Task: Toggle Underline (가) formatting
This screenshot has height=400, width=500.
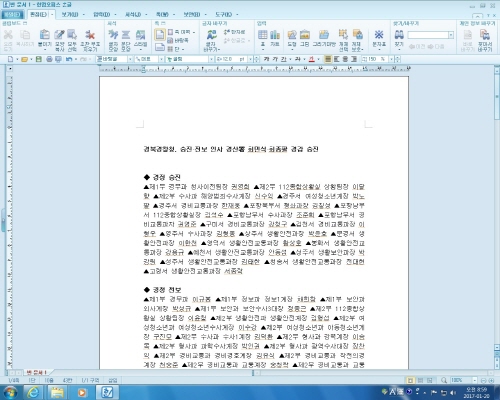Action: pos(284,59)
